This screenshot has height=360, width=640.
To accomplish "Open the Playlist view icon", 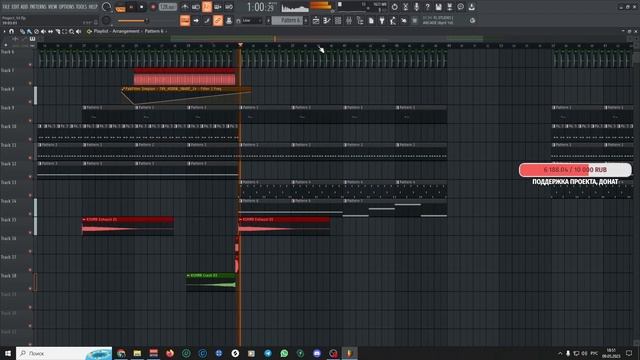I will pyautogui.click(x=316, y=20).
